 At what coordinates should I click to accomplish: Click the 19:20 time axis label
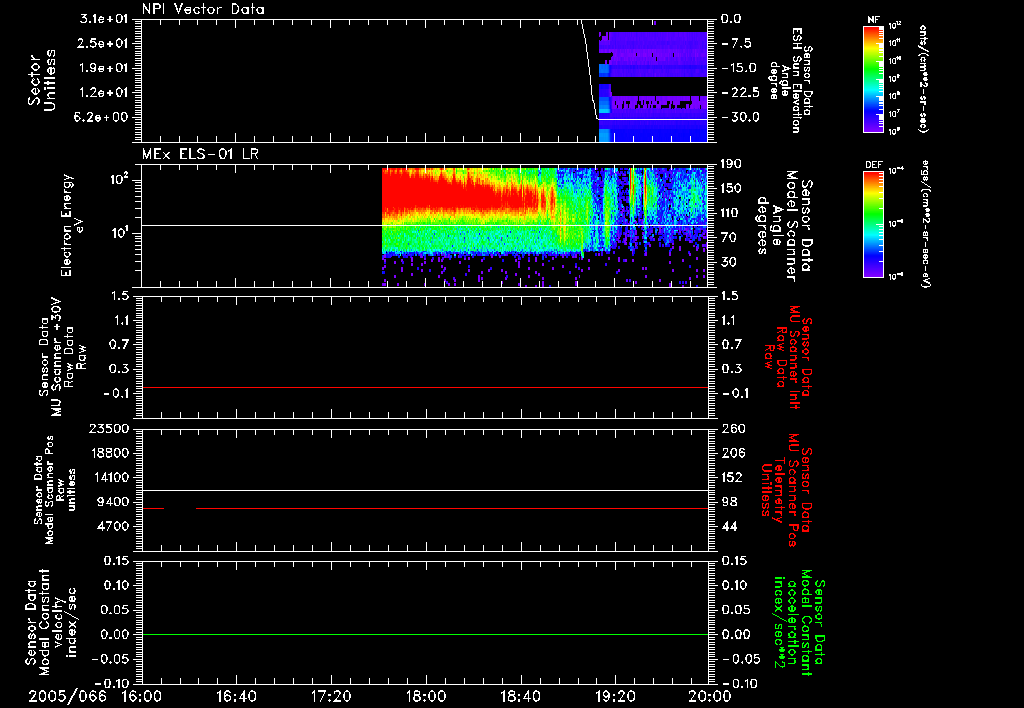[x=615, y=696]
